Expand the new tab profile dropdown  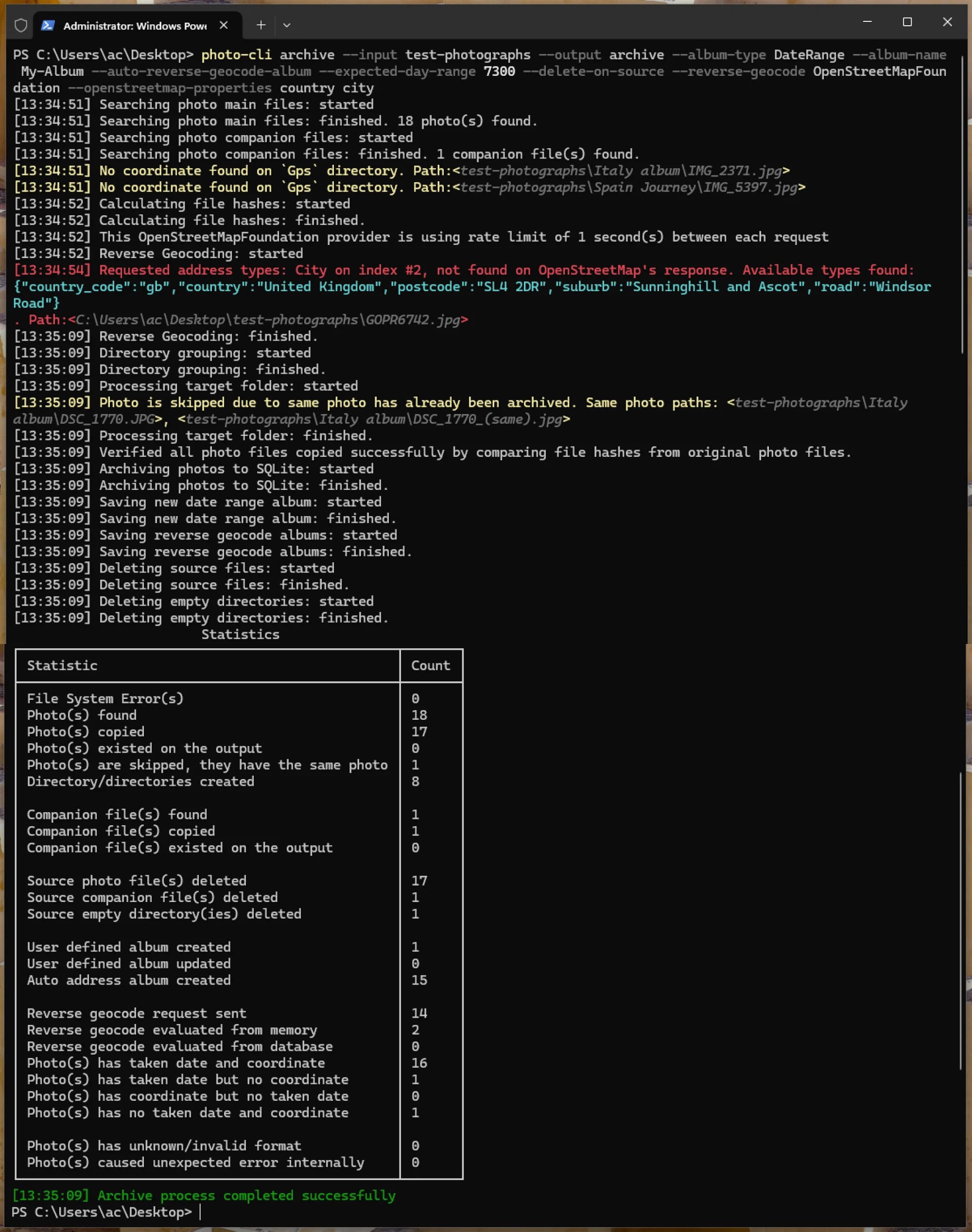[x=287, y=25]
